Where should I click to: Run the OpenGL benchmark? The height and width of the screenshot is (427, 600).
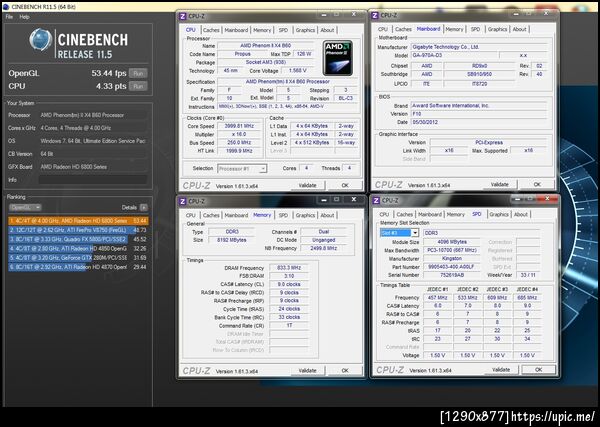click(138, 73)
